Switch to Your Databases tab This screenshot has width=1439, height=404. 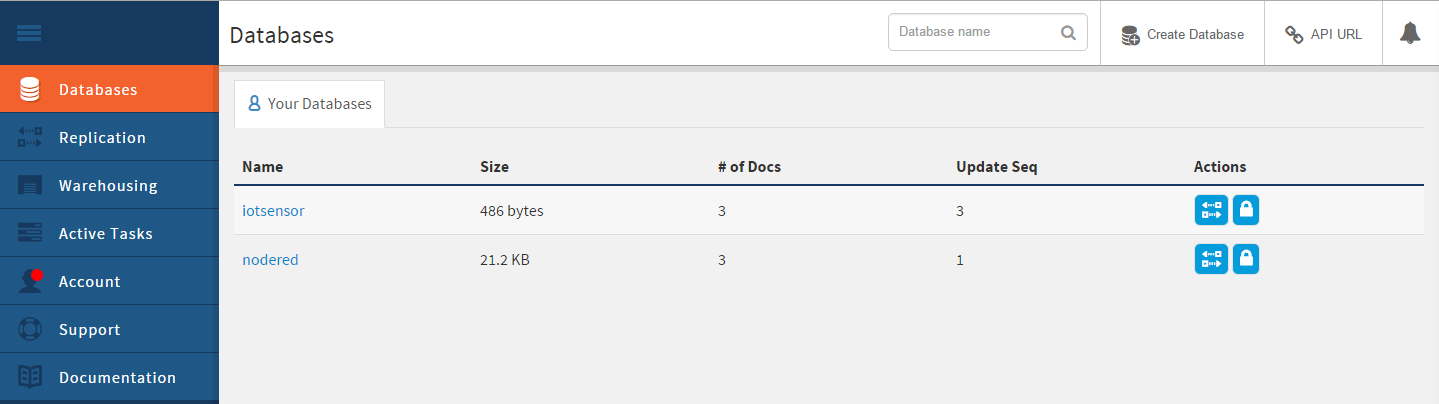click(x=310, y=104)
